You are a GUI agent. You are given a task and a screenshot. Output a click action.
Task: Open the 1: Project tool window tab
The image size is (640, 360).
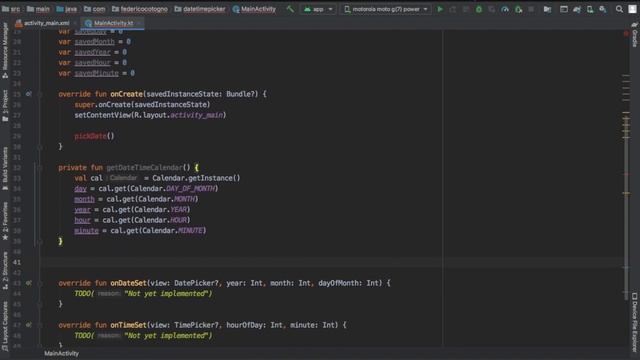click(x=5, y=105)
